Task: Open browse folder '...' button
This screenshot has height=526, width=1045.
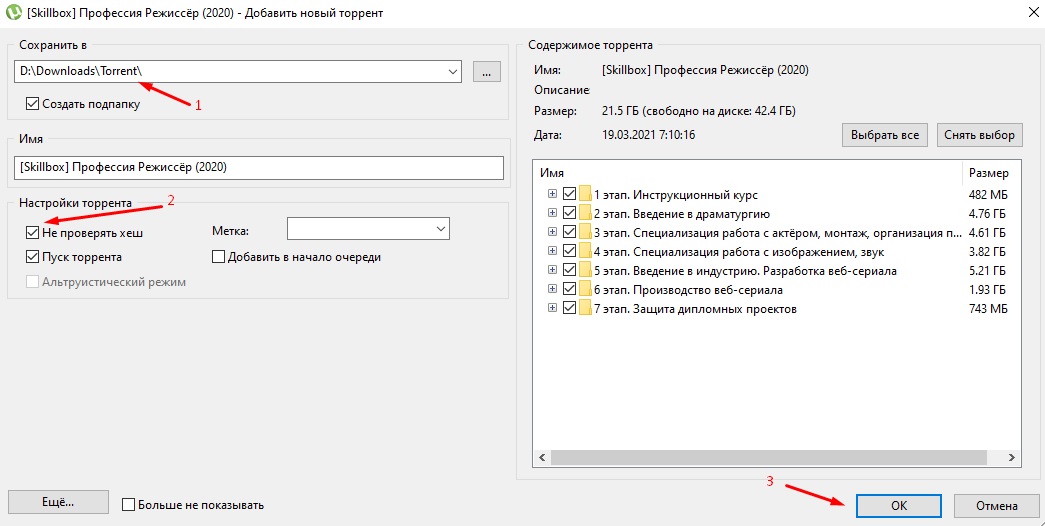Action: pyautogui.click(x=486, y=71)
